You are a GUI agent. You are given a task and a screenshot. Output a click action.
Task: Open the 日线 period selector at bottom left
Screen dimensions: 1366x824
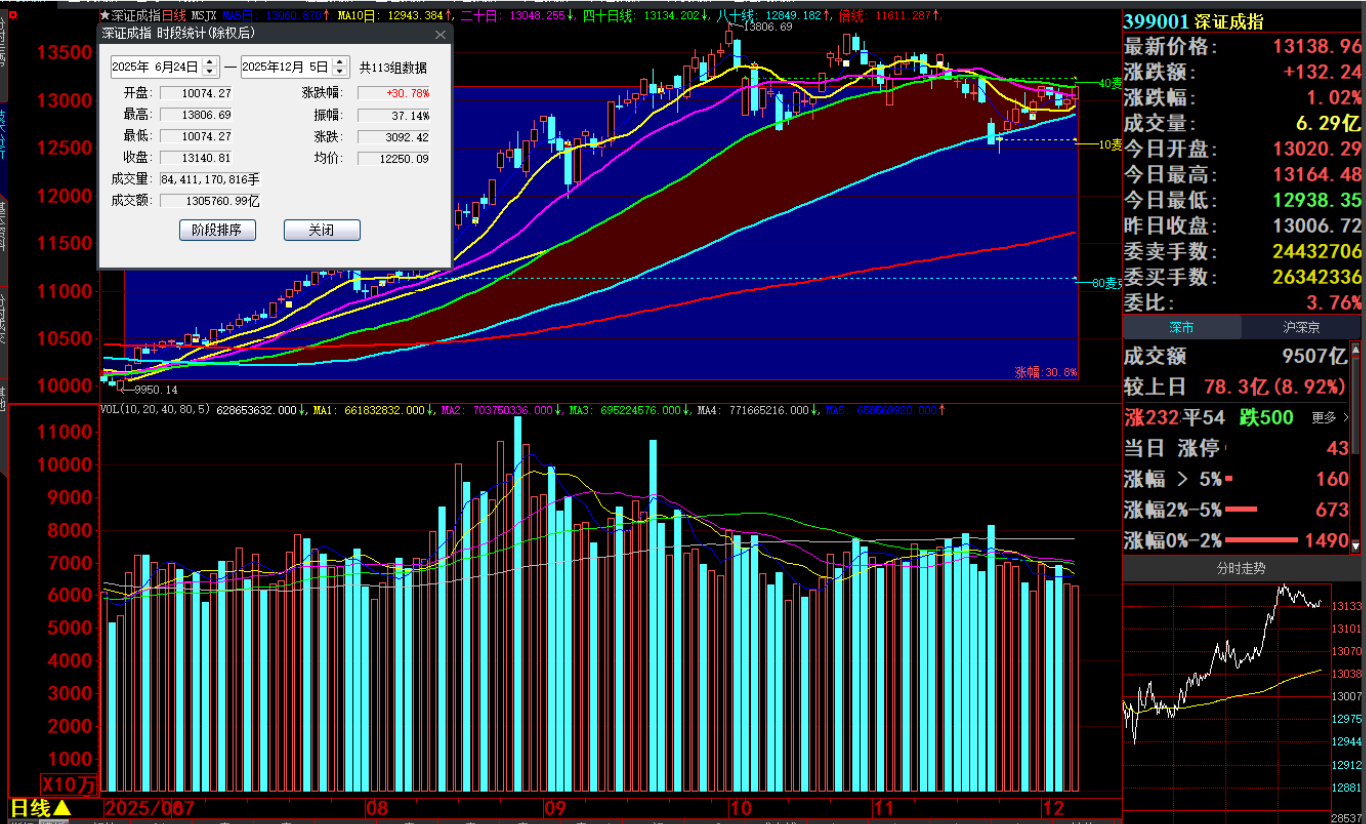(40, 808)
